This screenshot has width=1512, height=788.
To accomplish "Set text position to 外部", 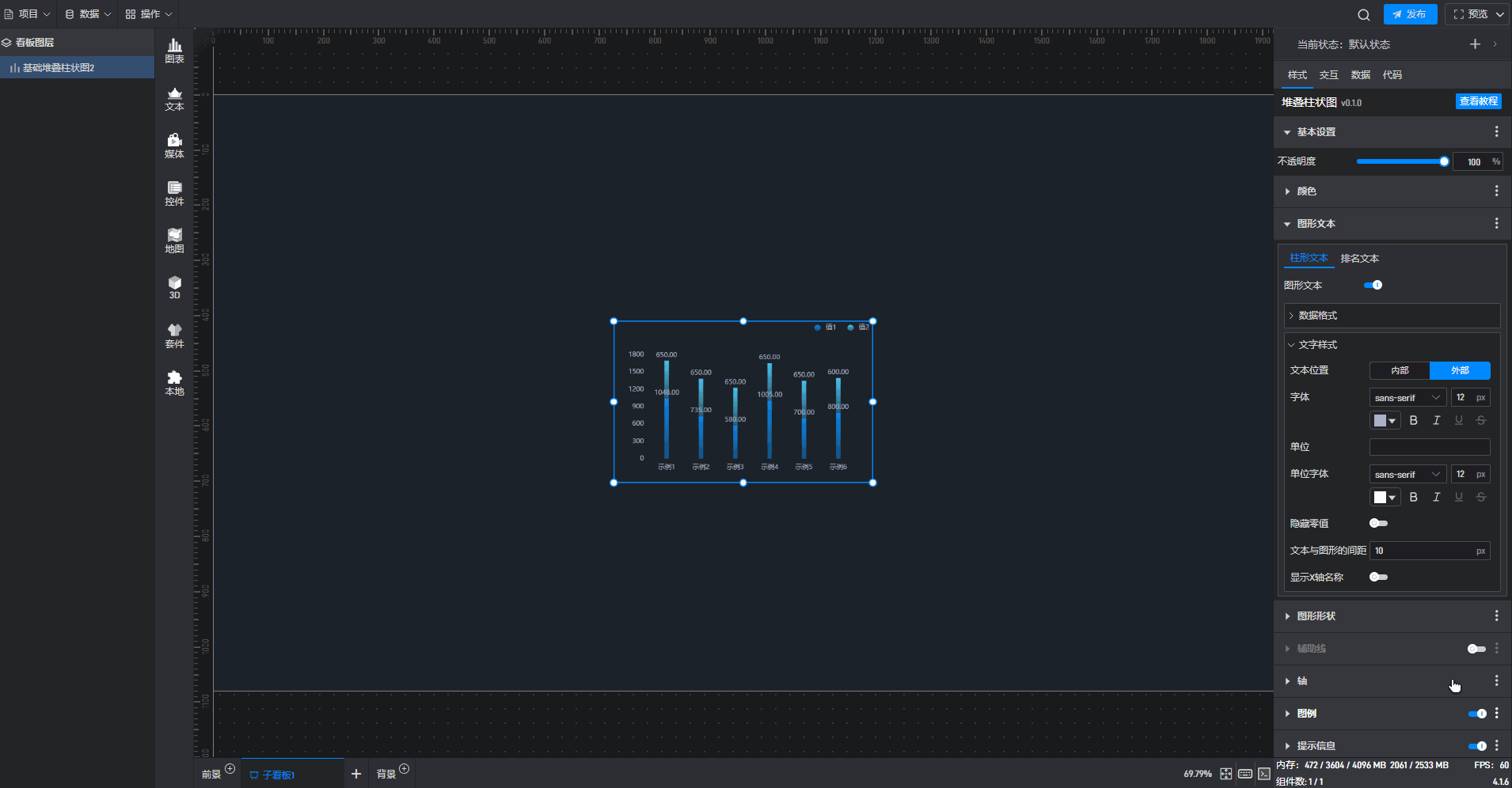I will click(x=1460, y=370).
